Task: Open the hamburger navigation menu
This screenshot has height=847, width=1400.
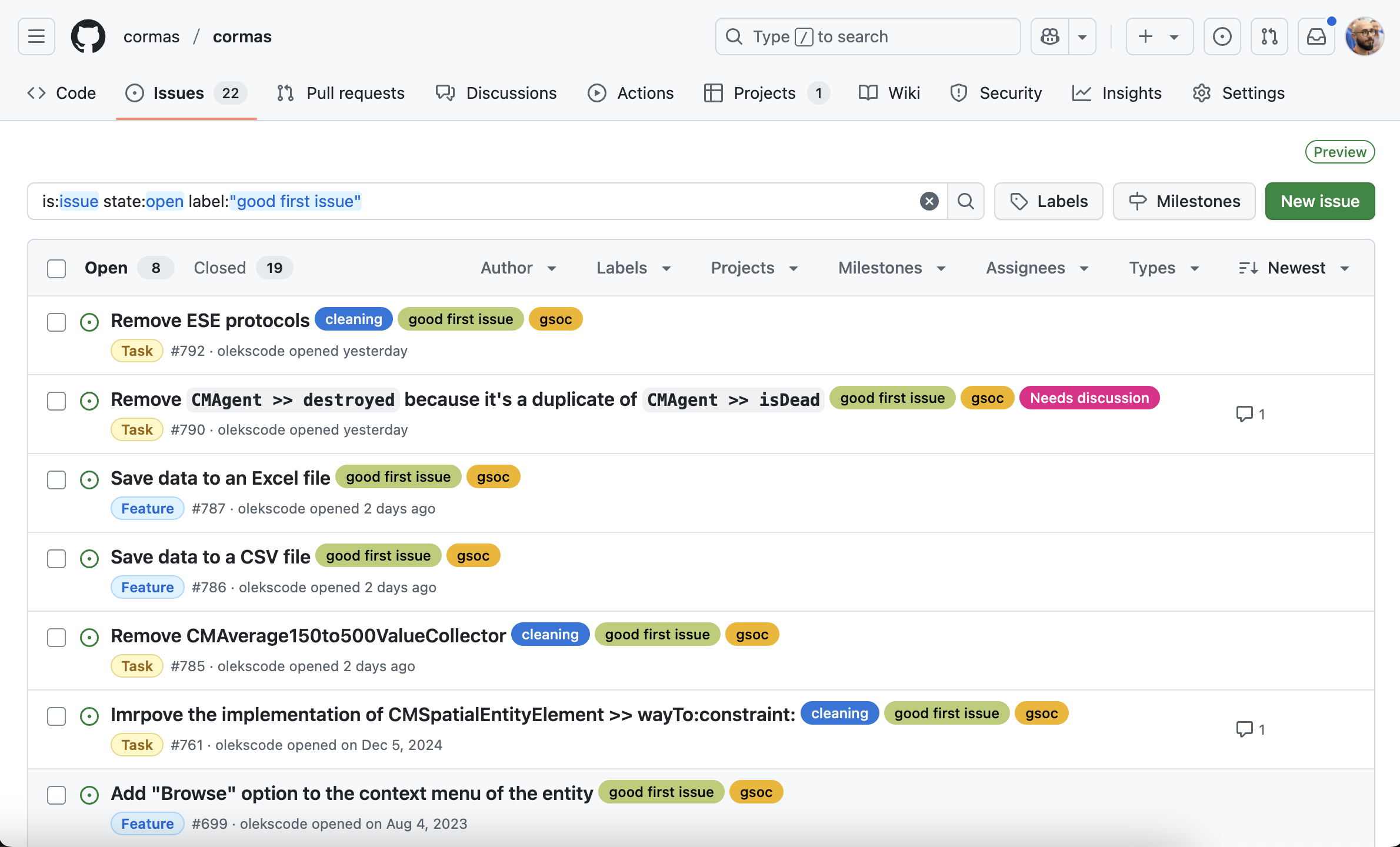Action: point(36,36)
